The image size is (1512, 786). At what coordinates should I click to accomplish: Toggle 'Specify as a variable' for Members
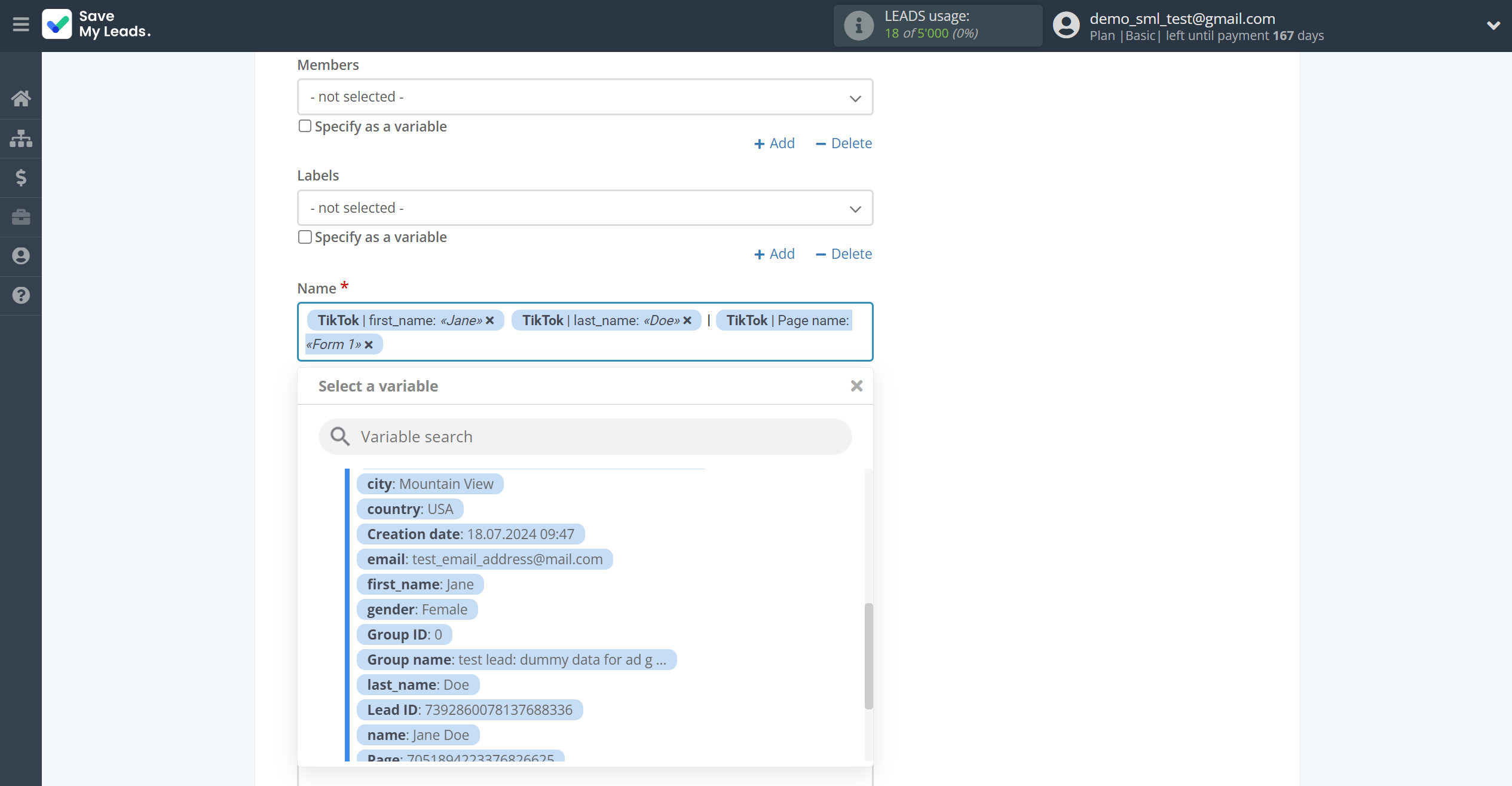305,126
